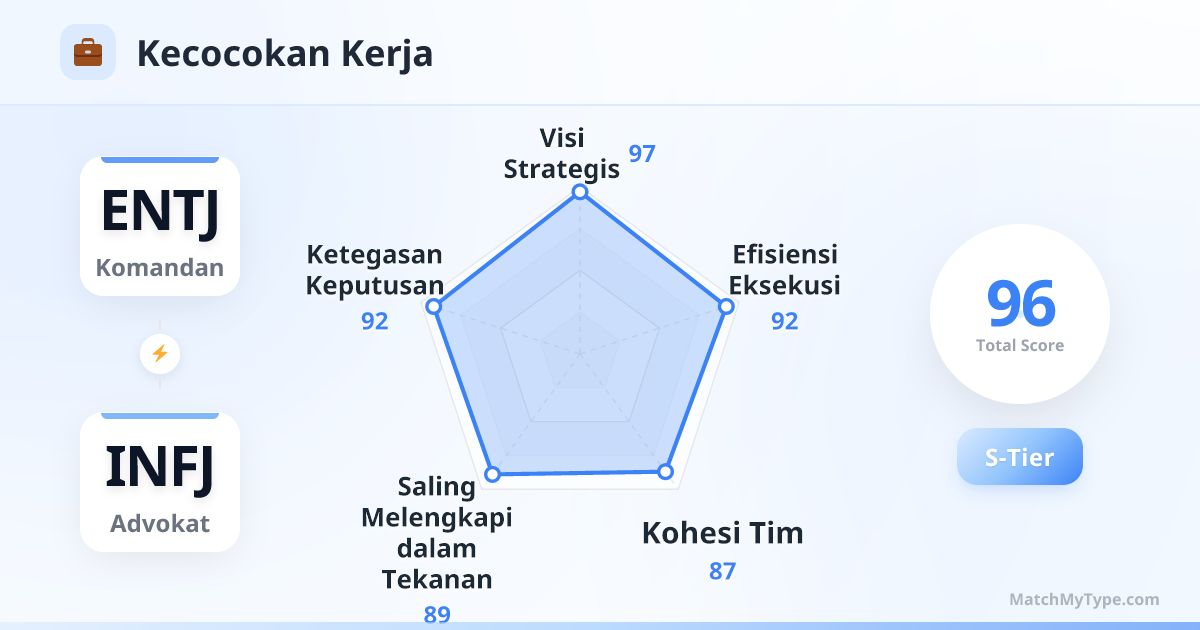This screenshot has height=630, width=1200.
Task: Click the Kecocokan Kerja heading
Action: (285, 53)
